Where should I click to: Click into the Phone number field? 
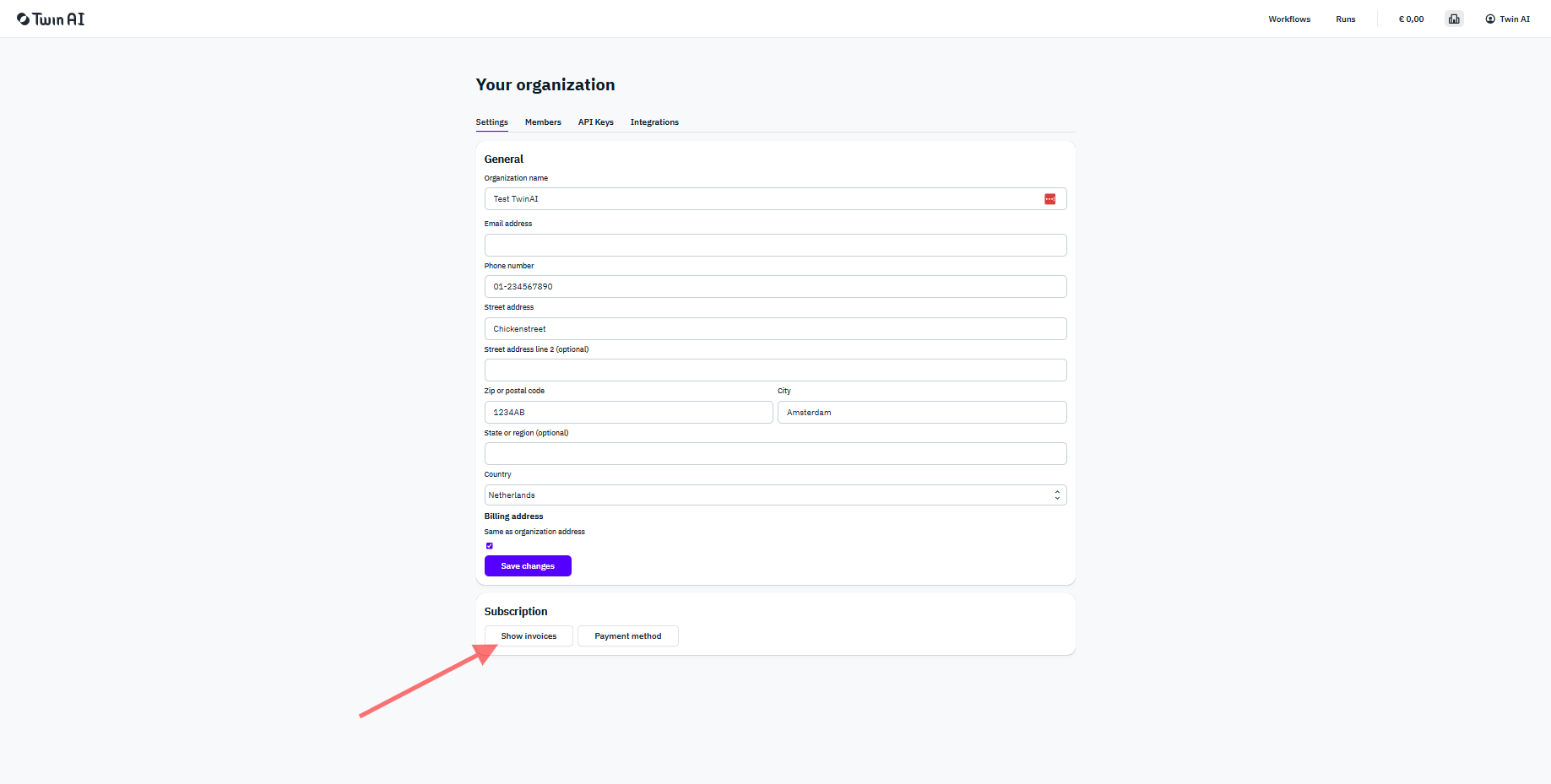tap(775, 287)
